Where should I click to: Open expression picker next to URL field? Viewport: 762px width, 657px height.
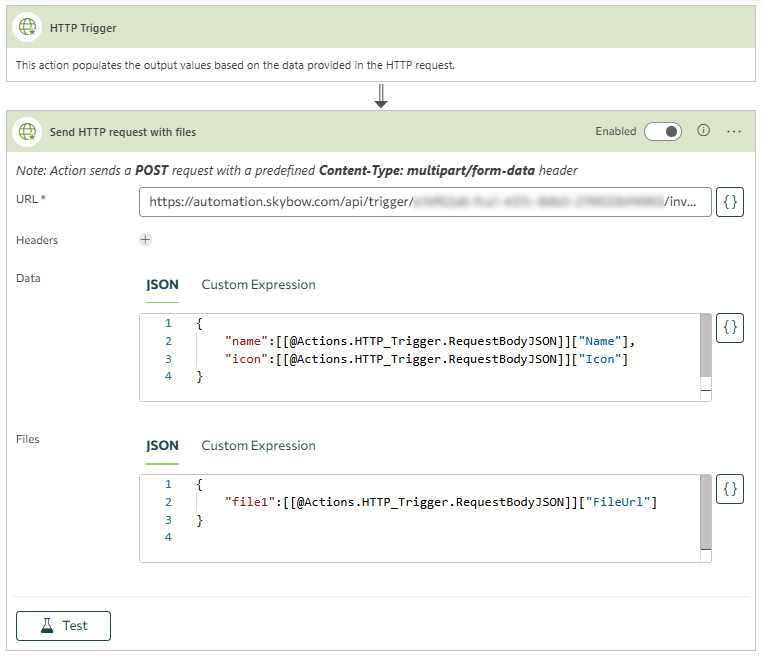tap(730, 202)
